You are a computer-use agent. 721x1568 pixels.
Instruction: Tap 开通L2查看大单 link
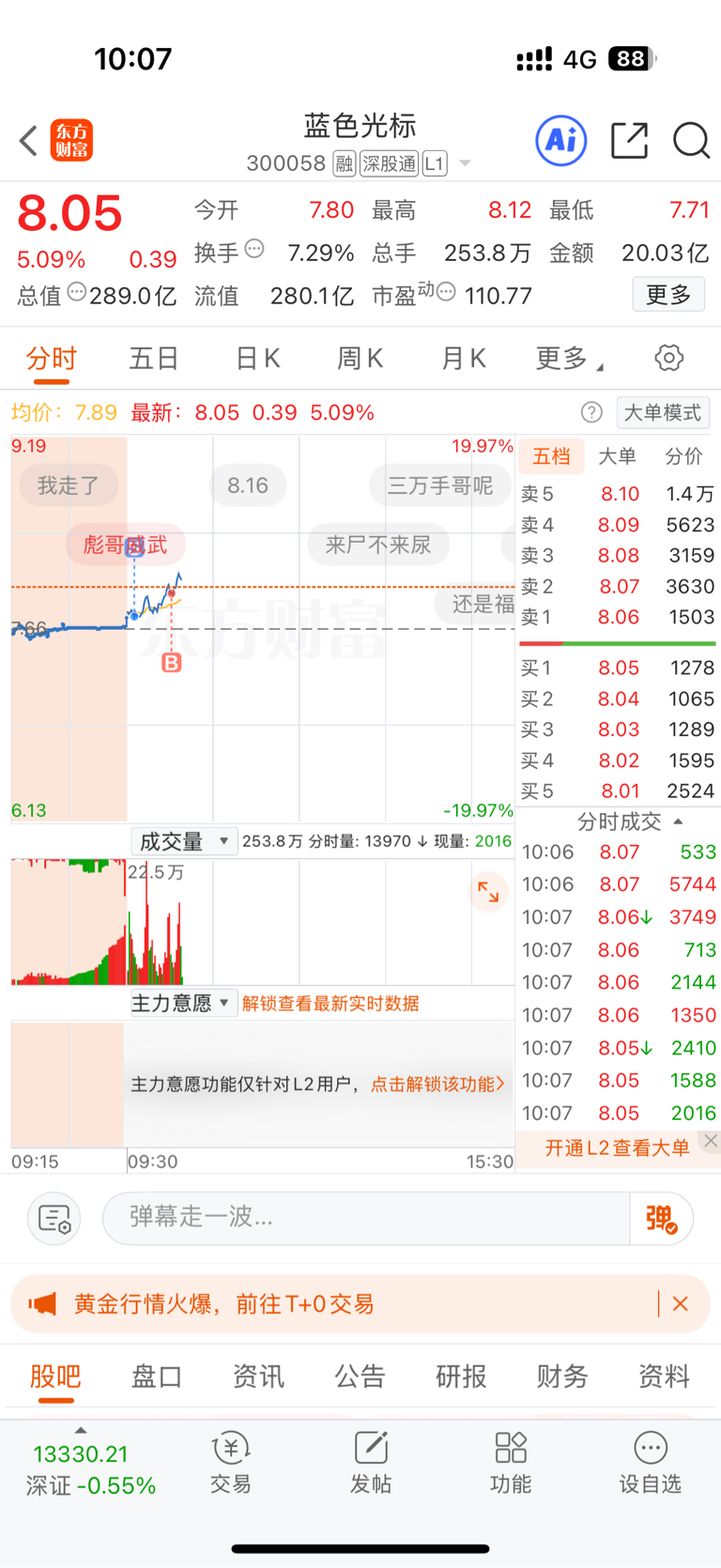coord(617,1147)
